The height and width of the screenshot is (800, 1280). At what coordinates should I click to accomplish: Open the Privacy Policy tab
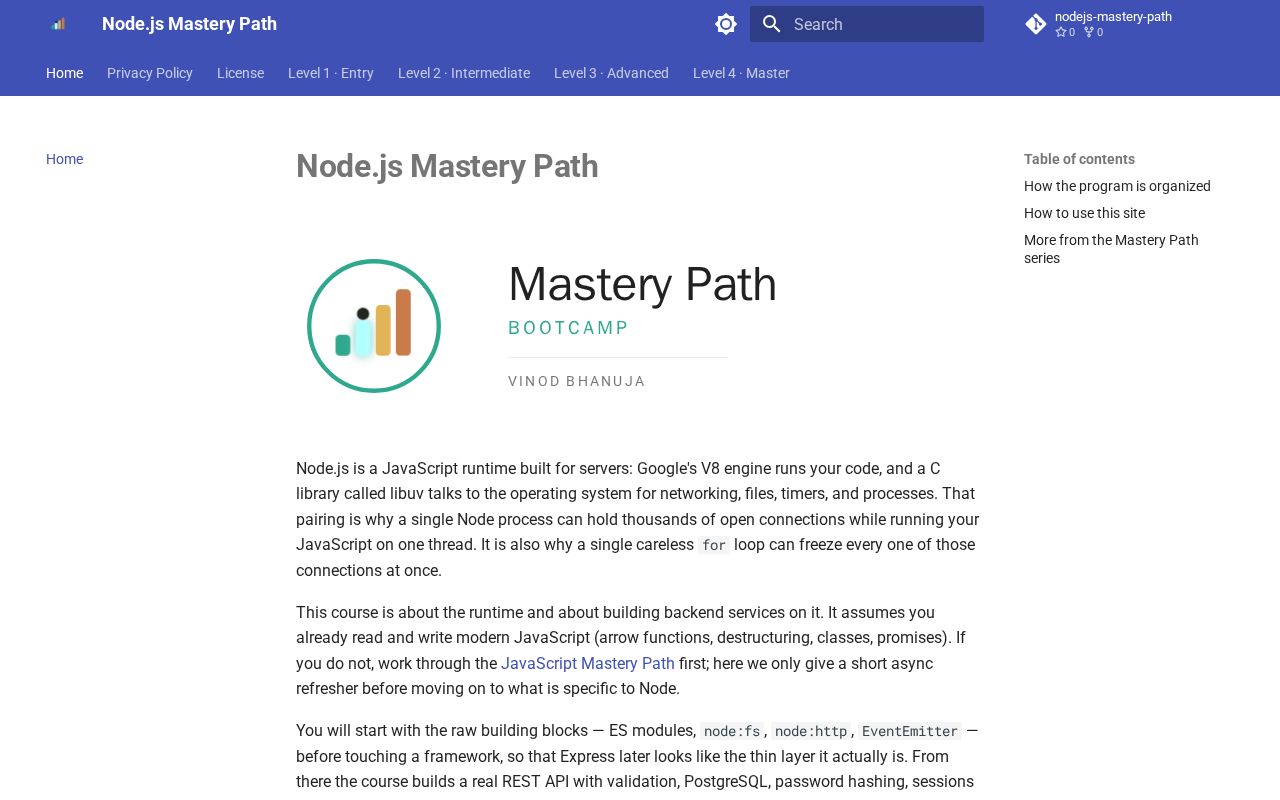[150, 73]
